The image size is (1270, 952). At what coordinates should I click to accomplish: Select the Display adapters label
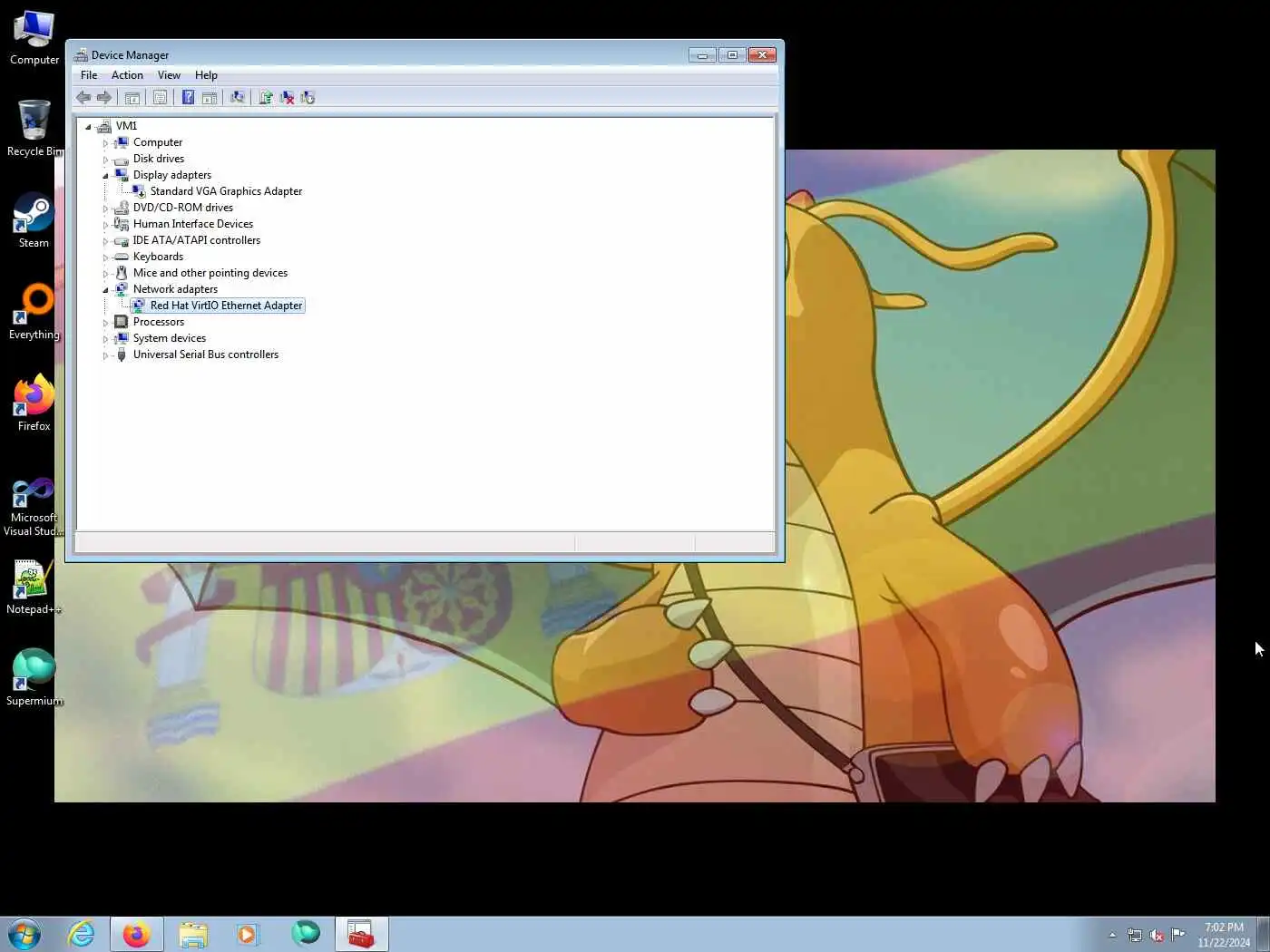point(171,175)
